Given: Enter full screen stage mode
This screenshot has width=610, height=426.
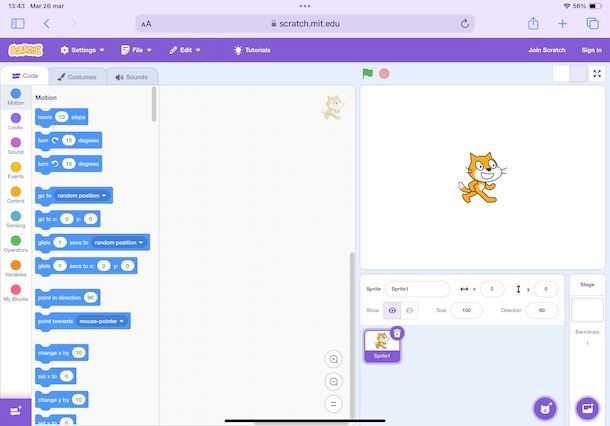Looking at the screenshot, I should [597, 74].
